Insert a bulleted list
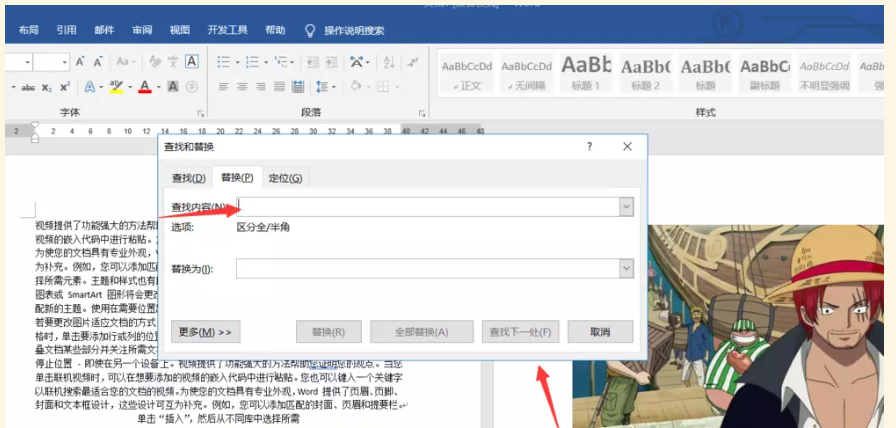 click(x=223, y=62)
